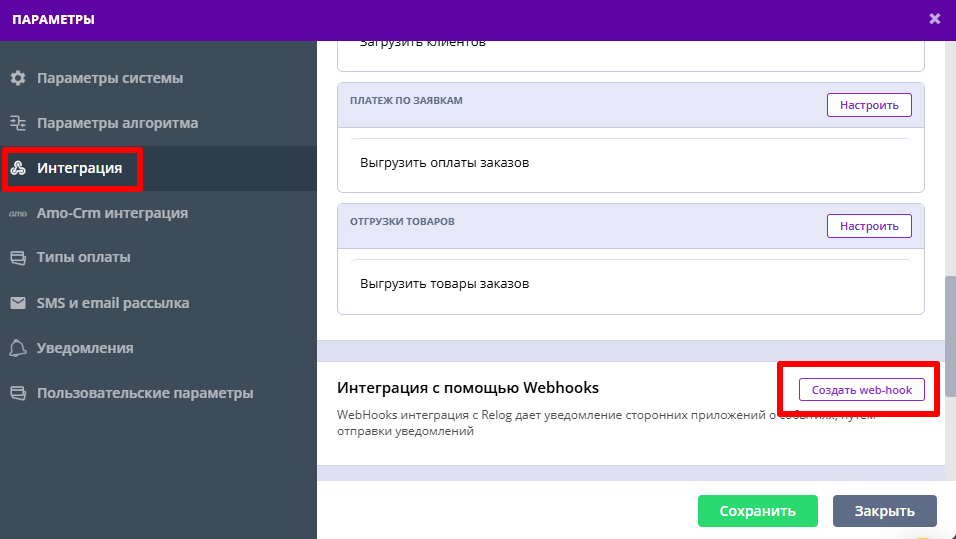
Task: Click the card icon beside Типы оплаты
Action: pos(17,258)
